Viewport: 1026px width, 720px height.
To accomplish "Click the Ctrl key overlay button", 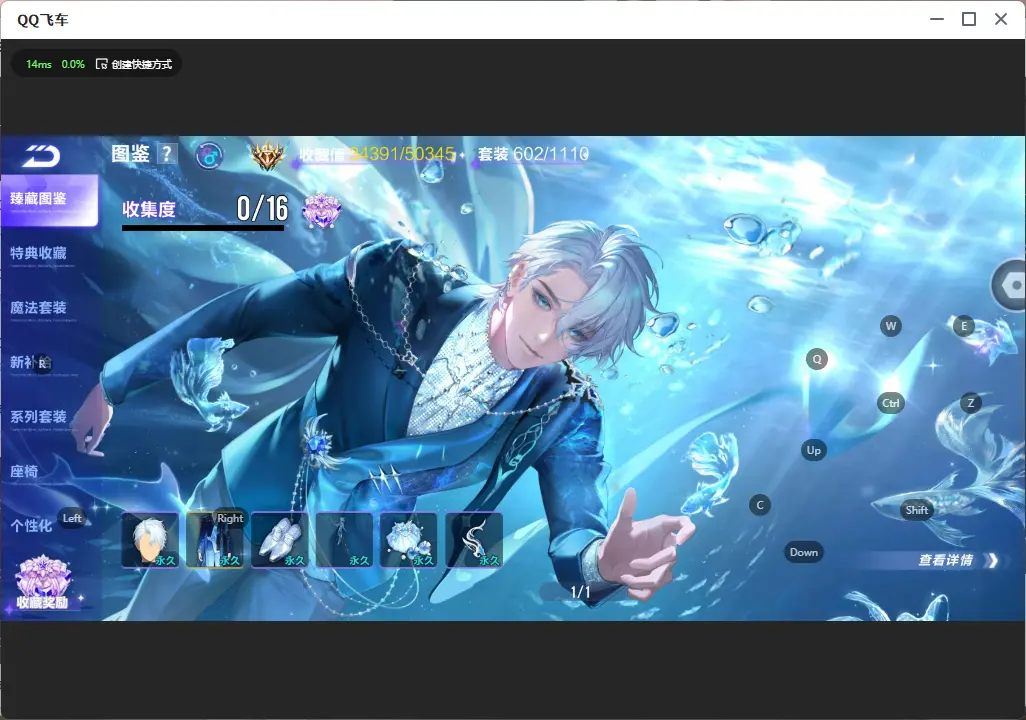I will coord(891,403).
